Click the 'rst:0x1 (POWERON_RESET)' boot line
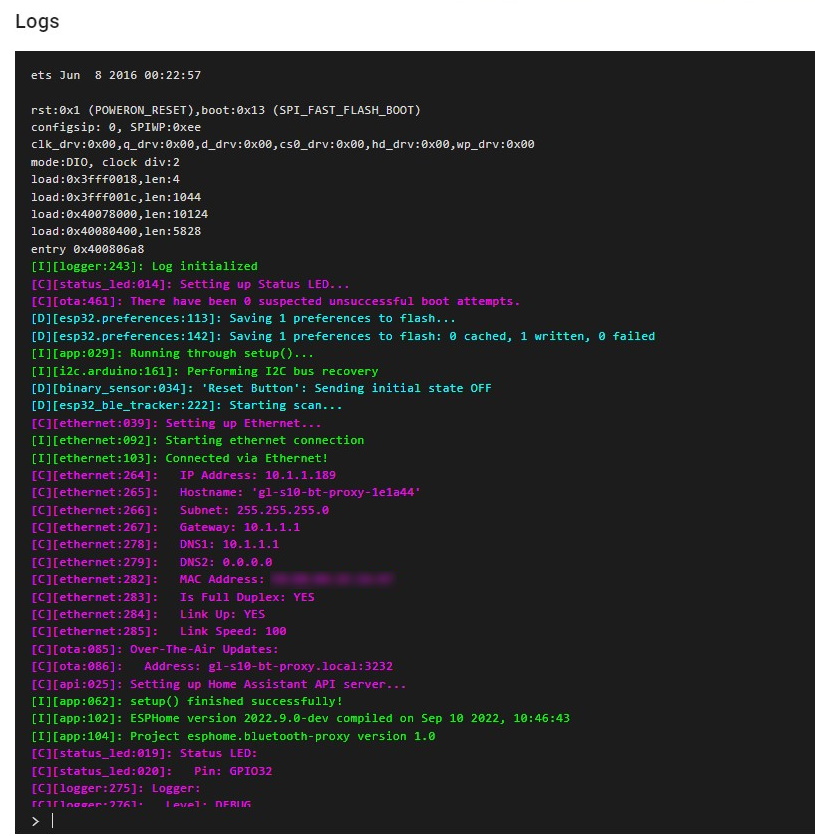815x836 pixels. (x=225, y=110)
